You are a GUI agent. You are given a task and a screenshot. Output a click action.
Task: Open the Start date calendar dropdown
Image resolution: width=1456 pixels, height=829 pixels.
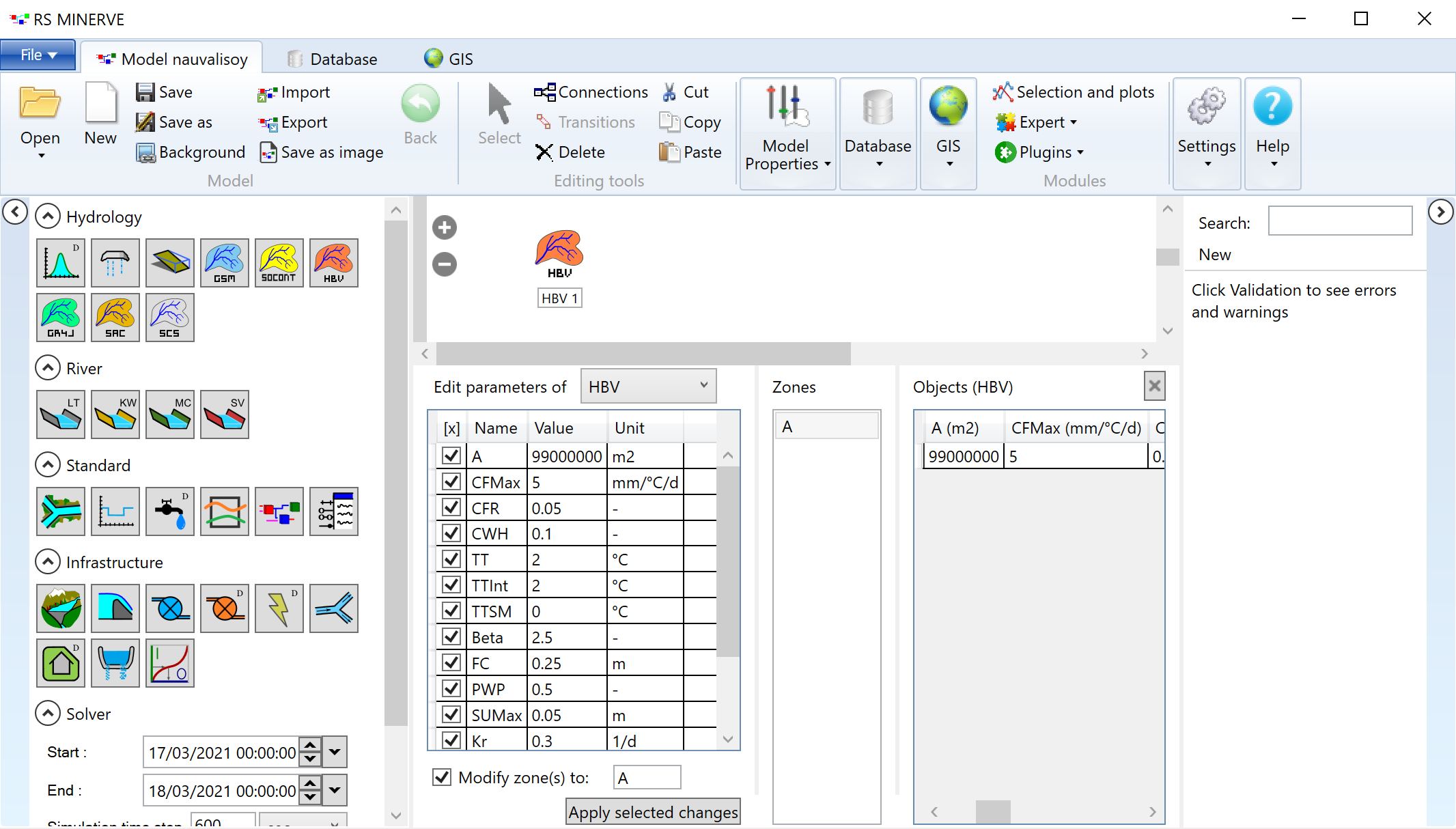tap(335, 752)
